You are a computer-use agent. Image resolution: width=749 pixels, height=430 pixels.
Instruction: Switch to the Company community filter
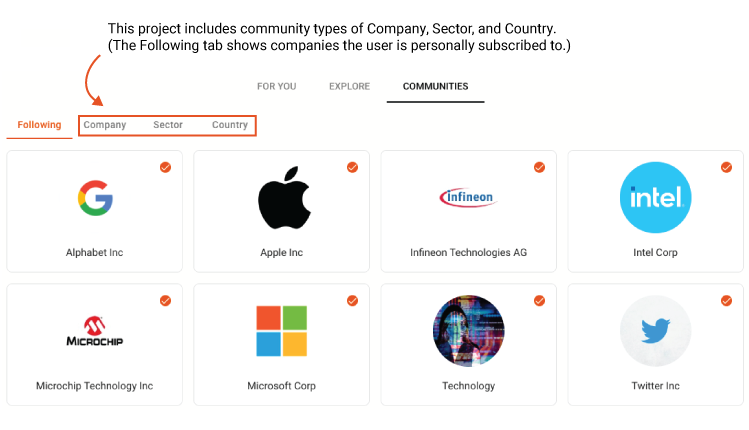tap(105, 125)
